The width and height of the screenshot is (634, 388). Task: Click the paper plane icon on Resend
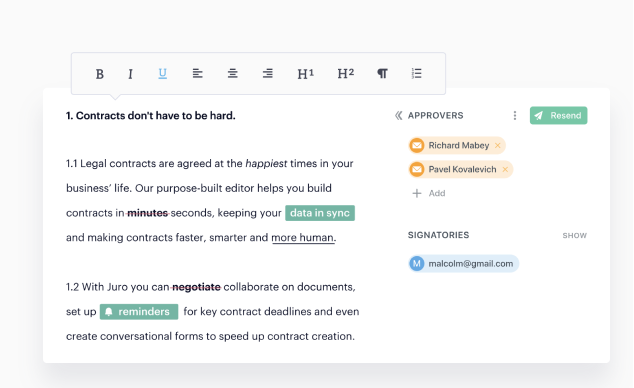[x=539, y=116]
